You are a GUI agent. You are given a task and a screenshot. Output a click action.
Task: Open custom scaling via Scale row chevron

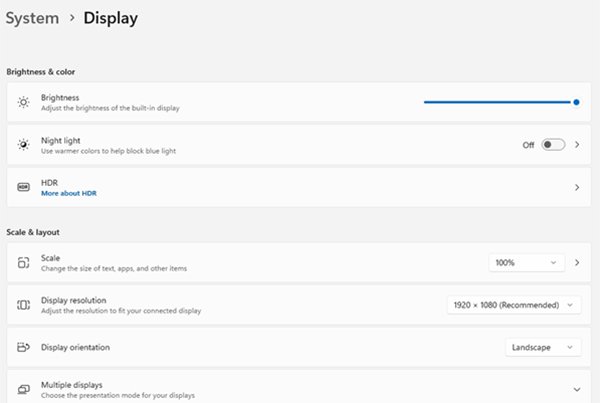tap(577, 263)
